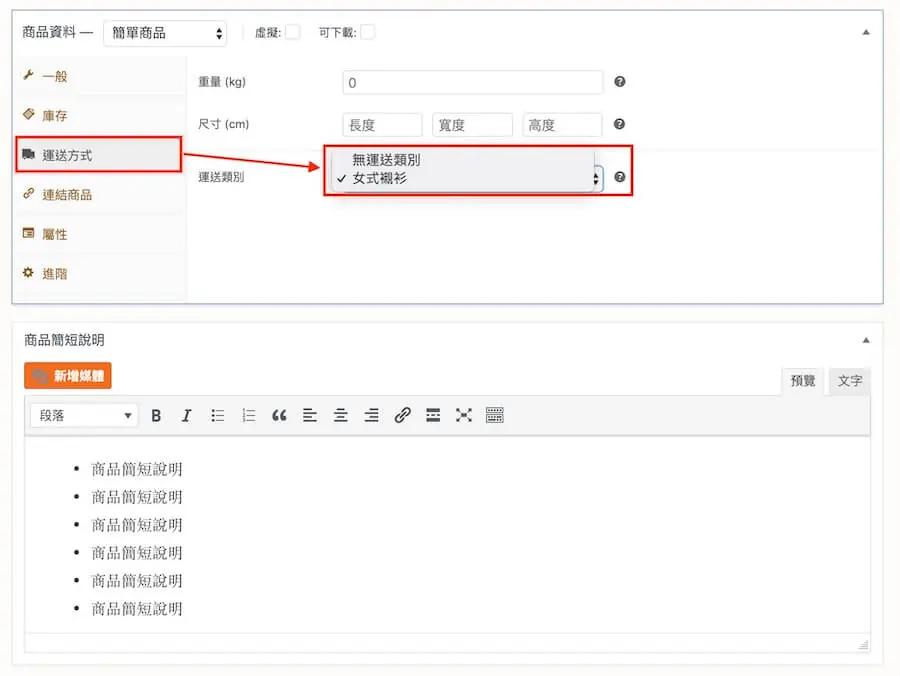
Task: Show help for 尺寸 (cm) field
Action: coord(619,124)
